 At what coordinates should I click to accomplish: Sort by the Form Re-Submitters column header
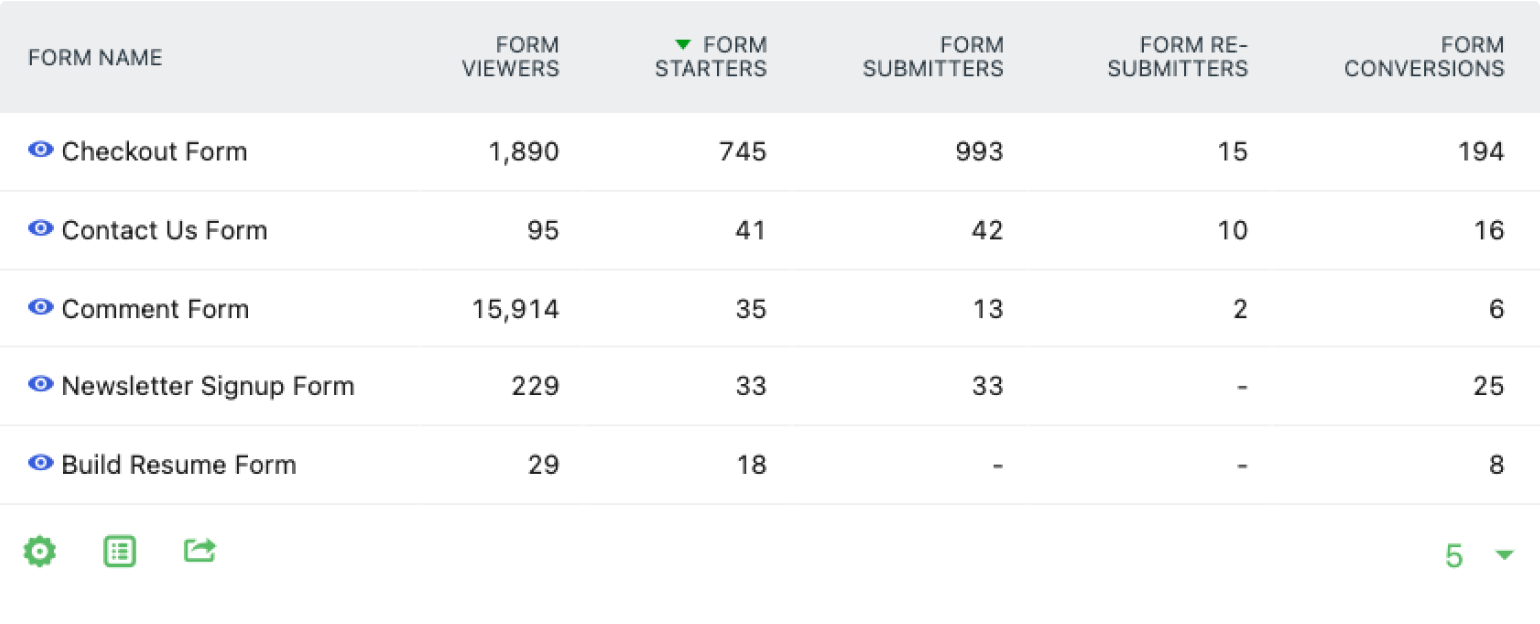1178,57
